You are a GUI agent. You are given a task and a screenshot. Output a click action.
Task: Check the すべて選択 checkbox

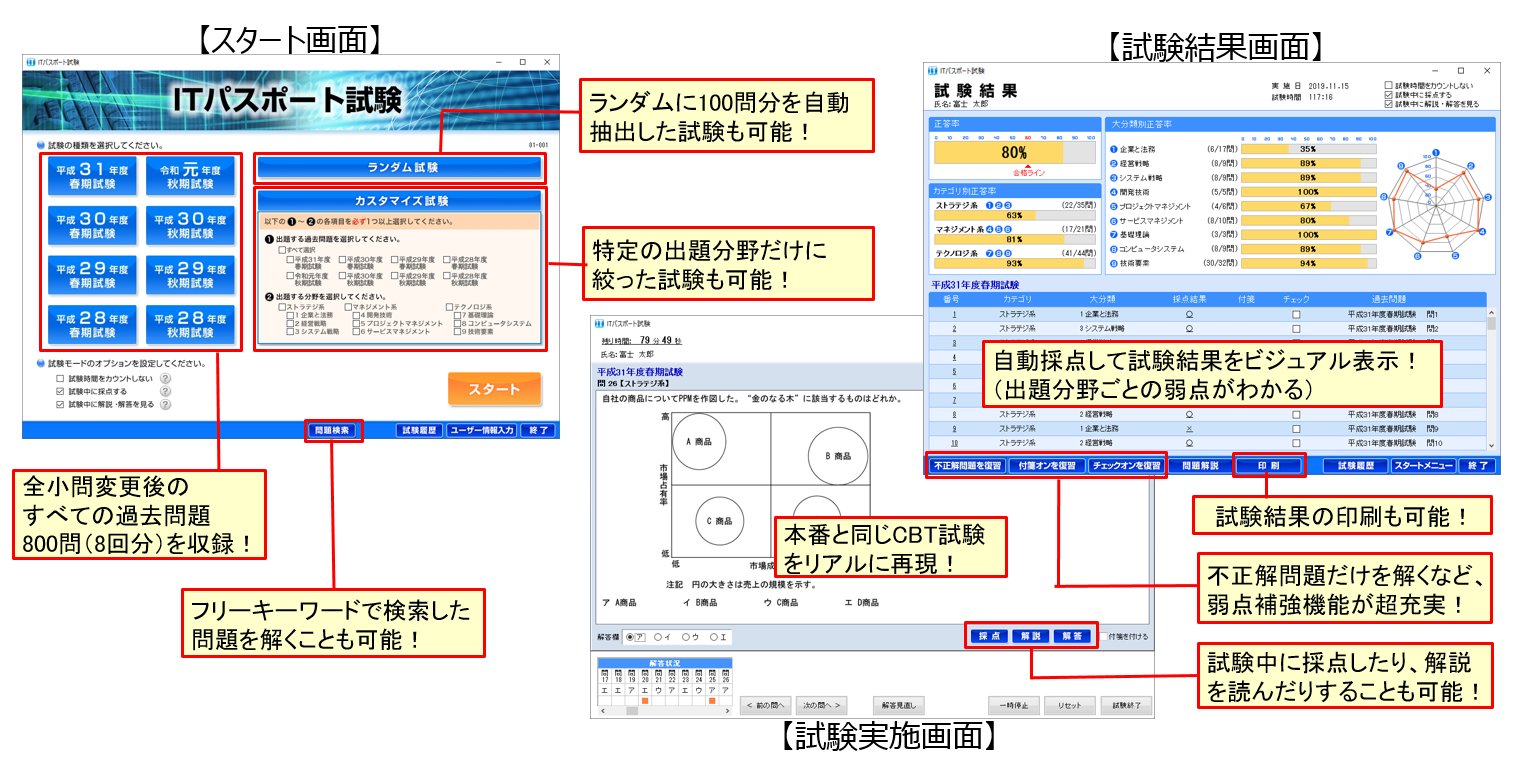coord(283,250)
